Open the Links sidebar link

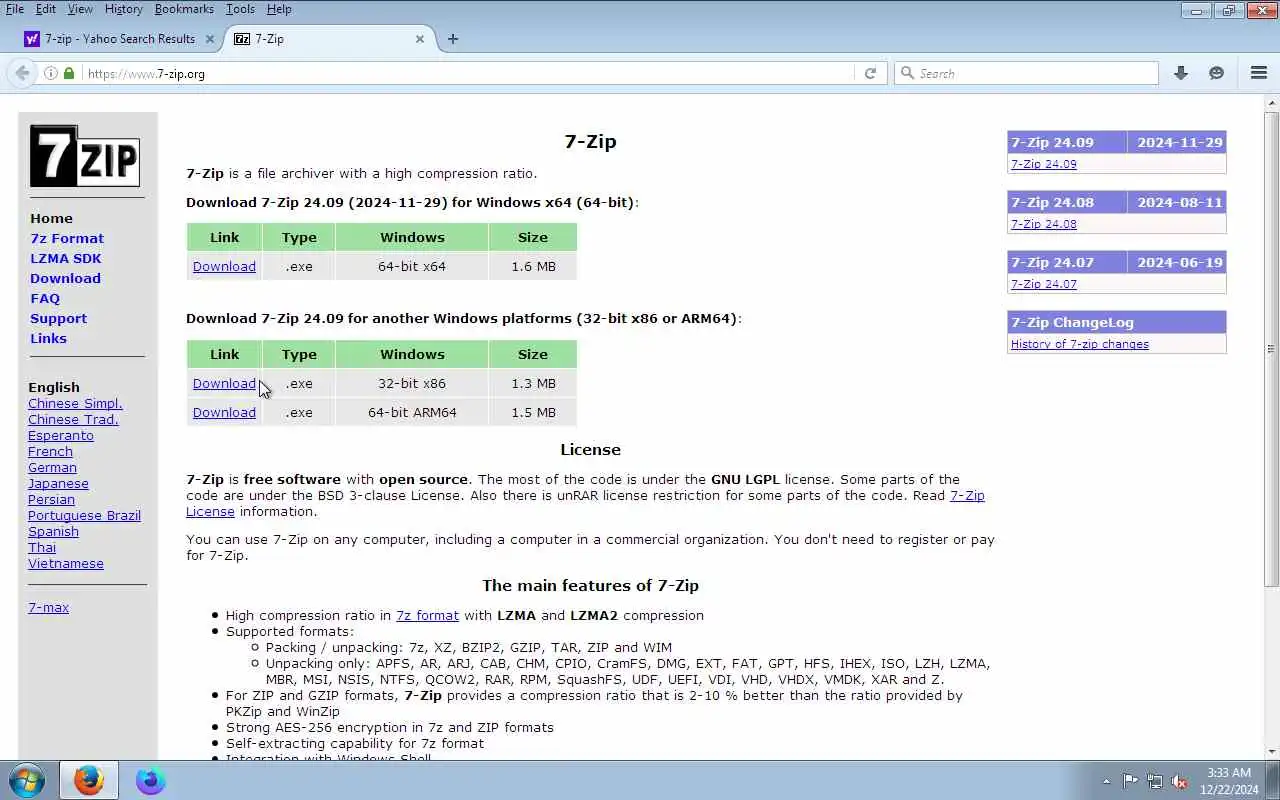point(48,338)
